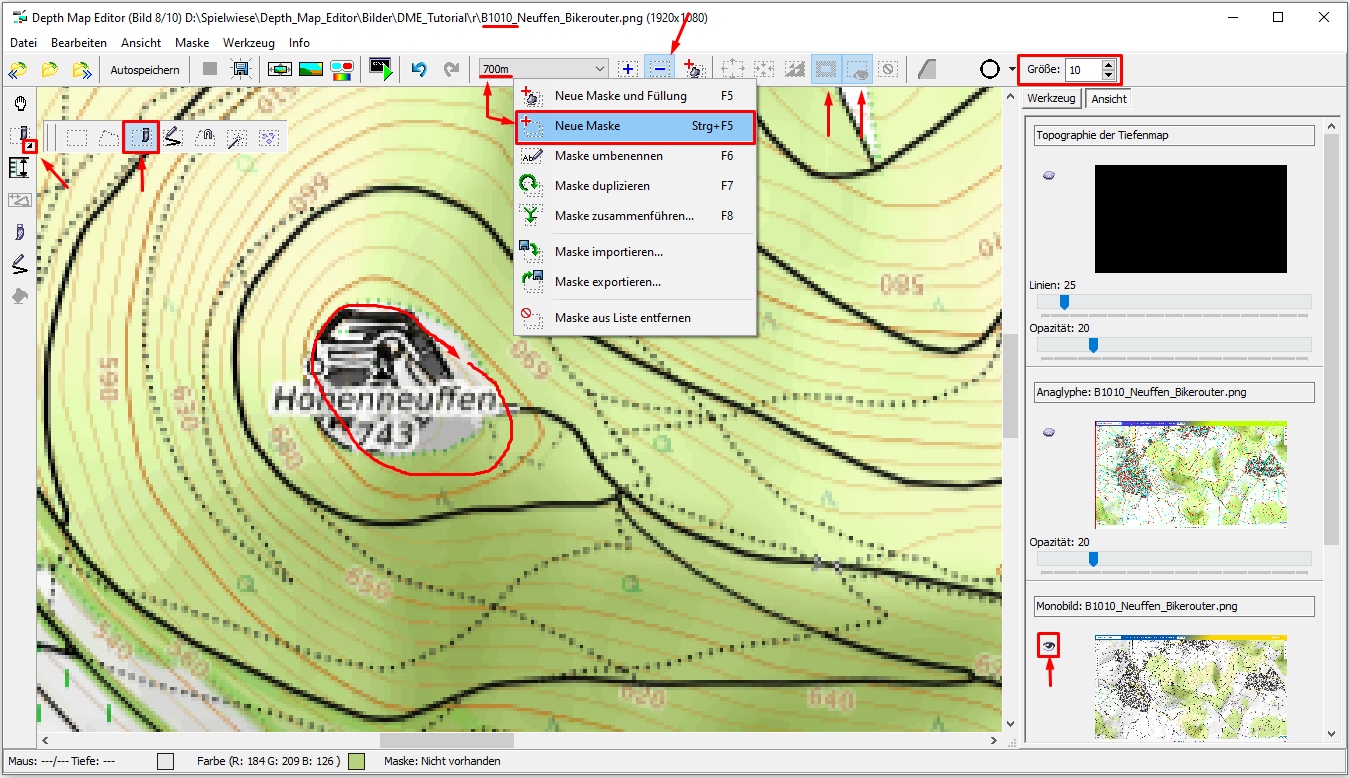1350x778 pixels.
Task: Select the hand pan tool
Action: [20, 103]
